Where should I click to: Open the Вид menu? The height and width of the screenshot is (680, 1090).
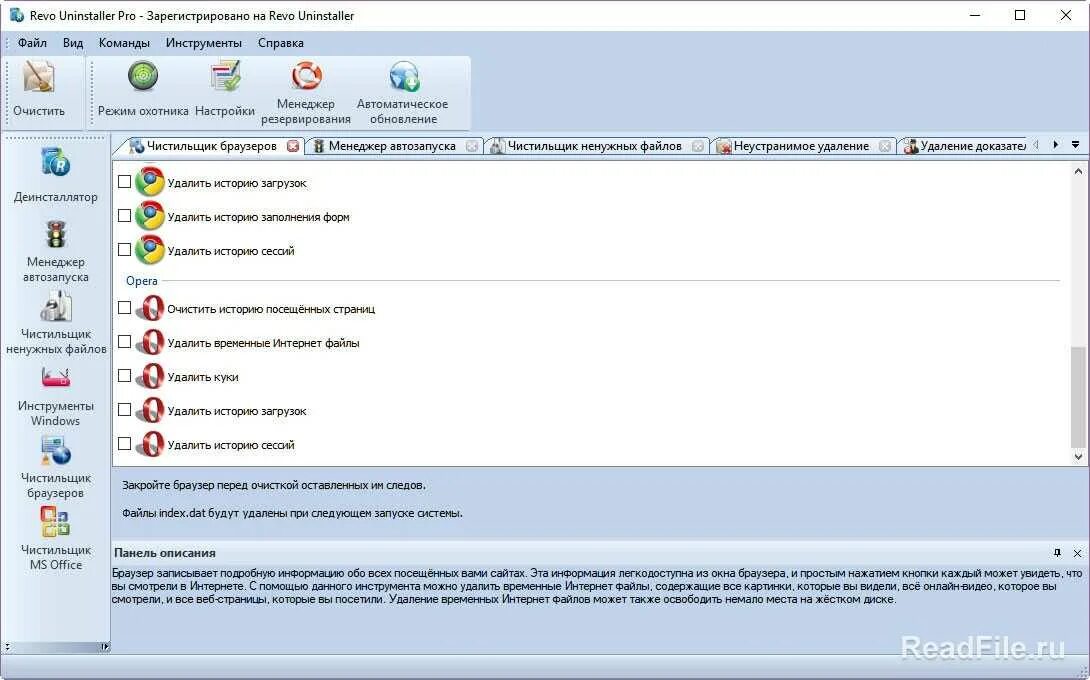(x=73, y=43)
